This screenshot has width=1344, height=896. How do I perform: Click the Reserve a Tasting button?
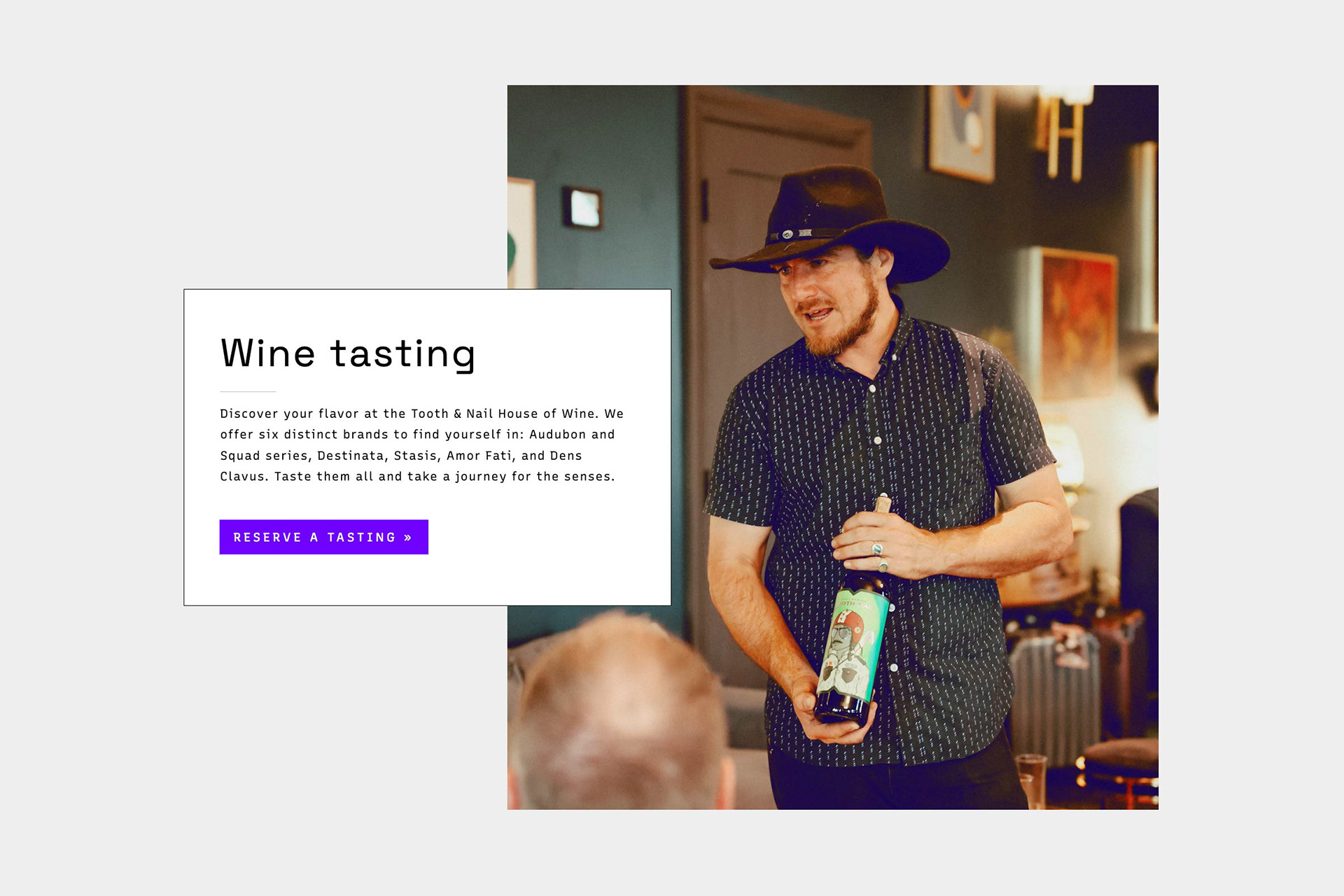[x=323, y=537]
